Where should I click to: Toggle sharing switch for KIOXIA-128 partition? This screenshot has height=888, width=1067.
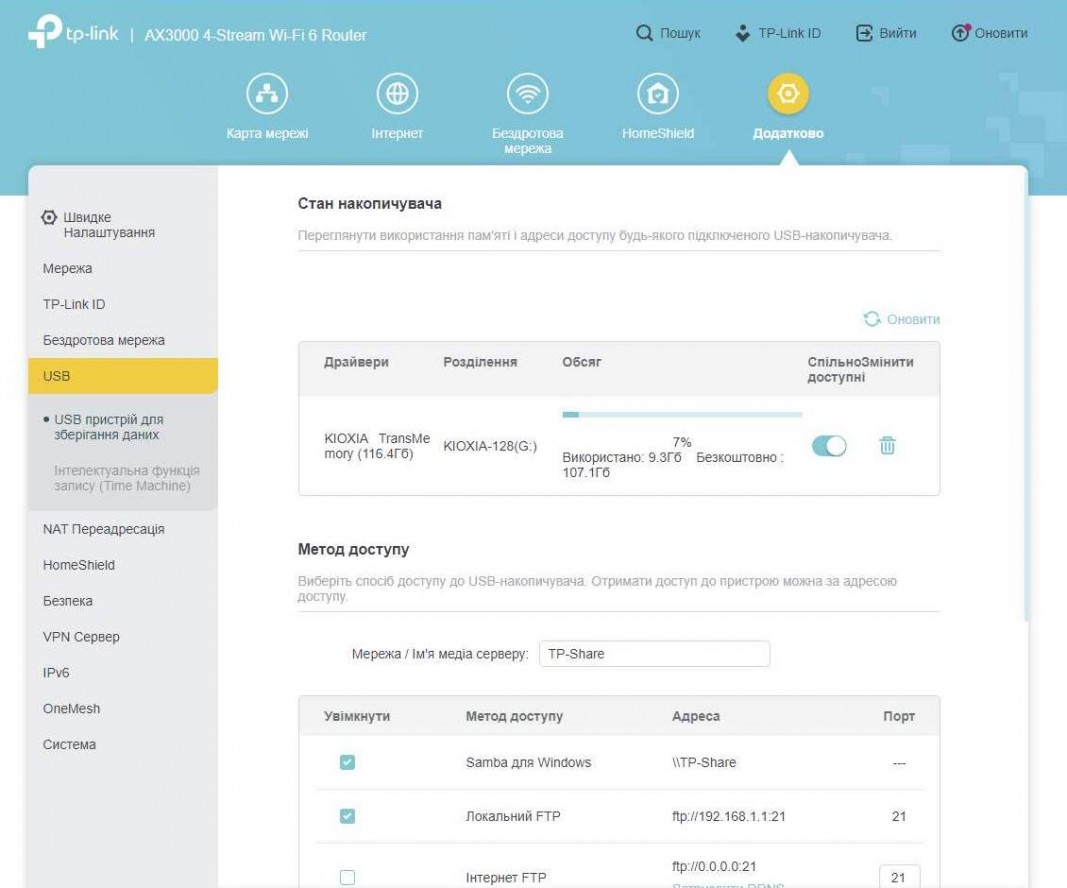pyautogui.click(x=829, y=446)
